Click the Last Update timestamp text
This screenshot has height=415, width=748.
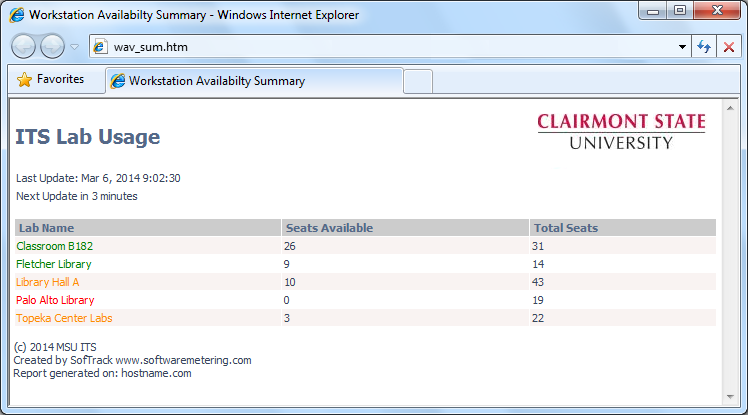point(98,178)
